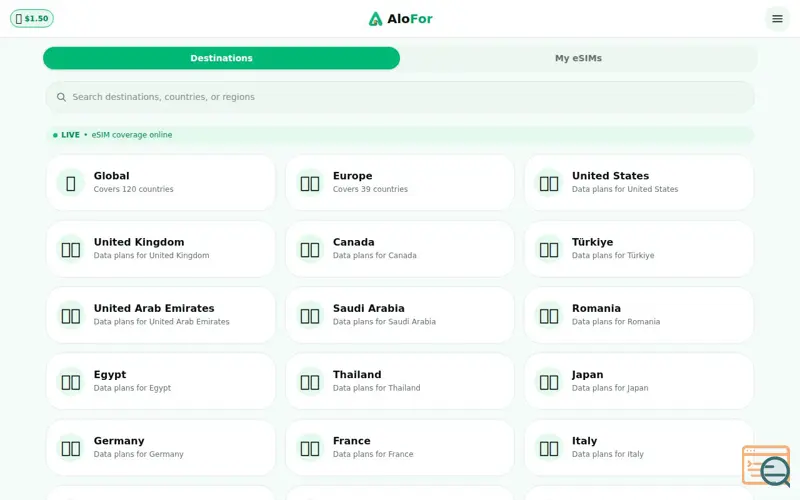Image resolution: width=800 pixels, height=500 pixels.
Task: Select the Italy title text
Action: tap(584, 441)
